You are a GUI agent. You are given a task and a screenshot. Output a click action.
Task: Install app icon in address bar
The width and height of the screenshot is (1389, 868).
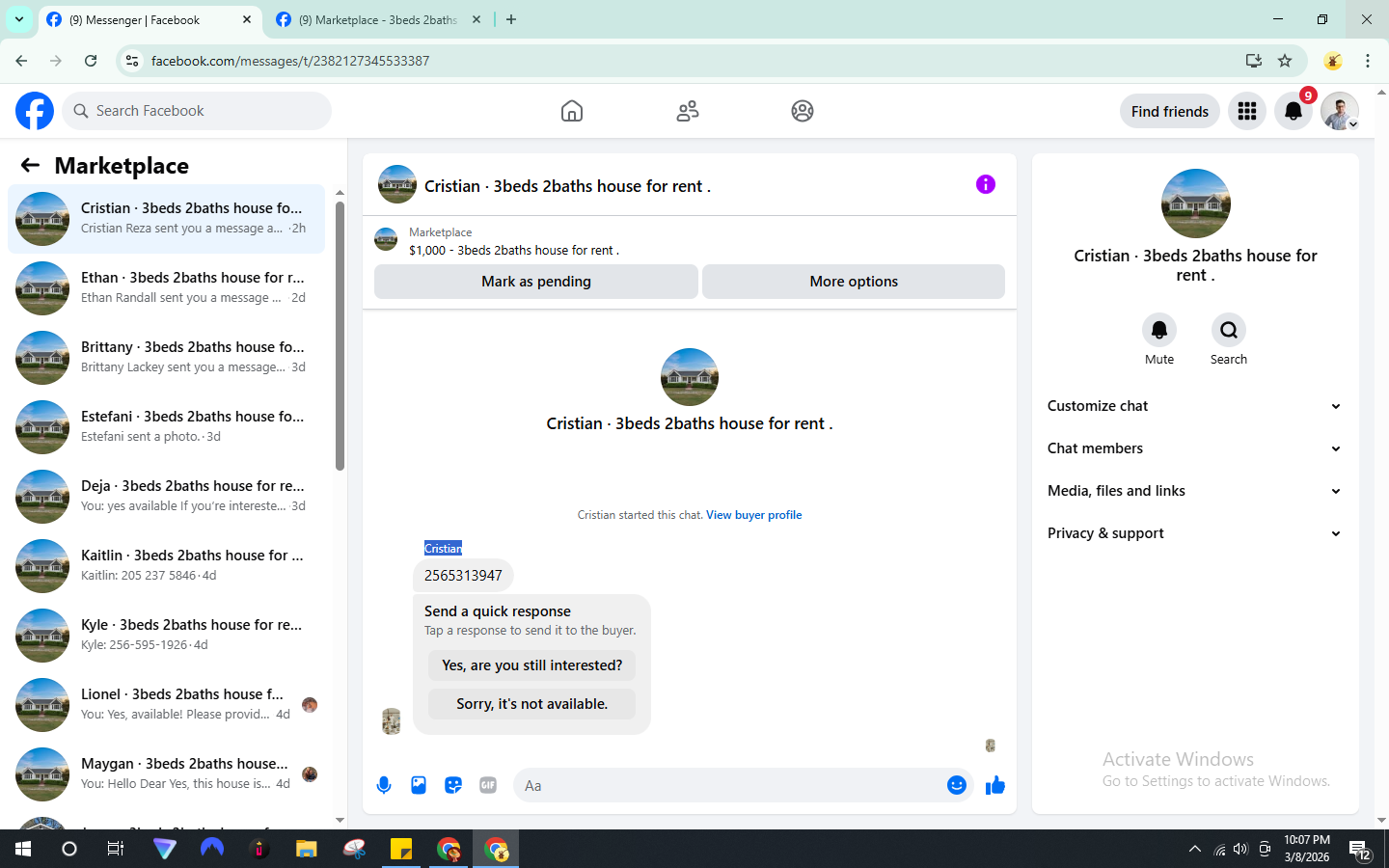(1254, 61)
